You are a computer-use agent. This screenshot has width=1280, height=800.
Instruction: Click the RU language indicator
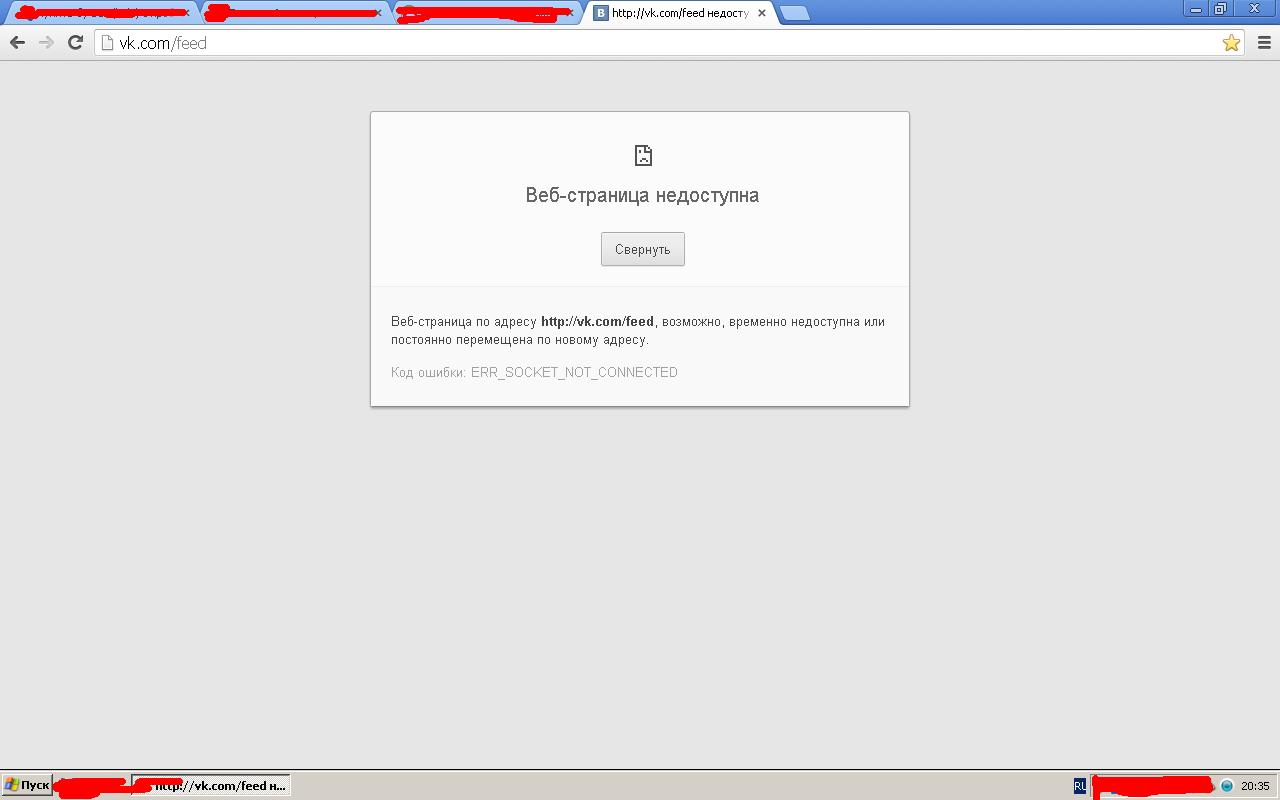(x=1080, y=786)
